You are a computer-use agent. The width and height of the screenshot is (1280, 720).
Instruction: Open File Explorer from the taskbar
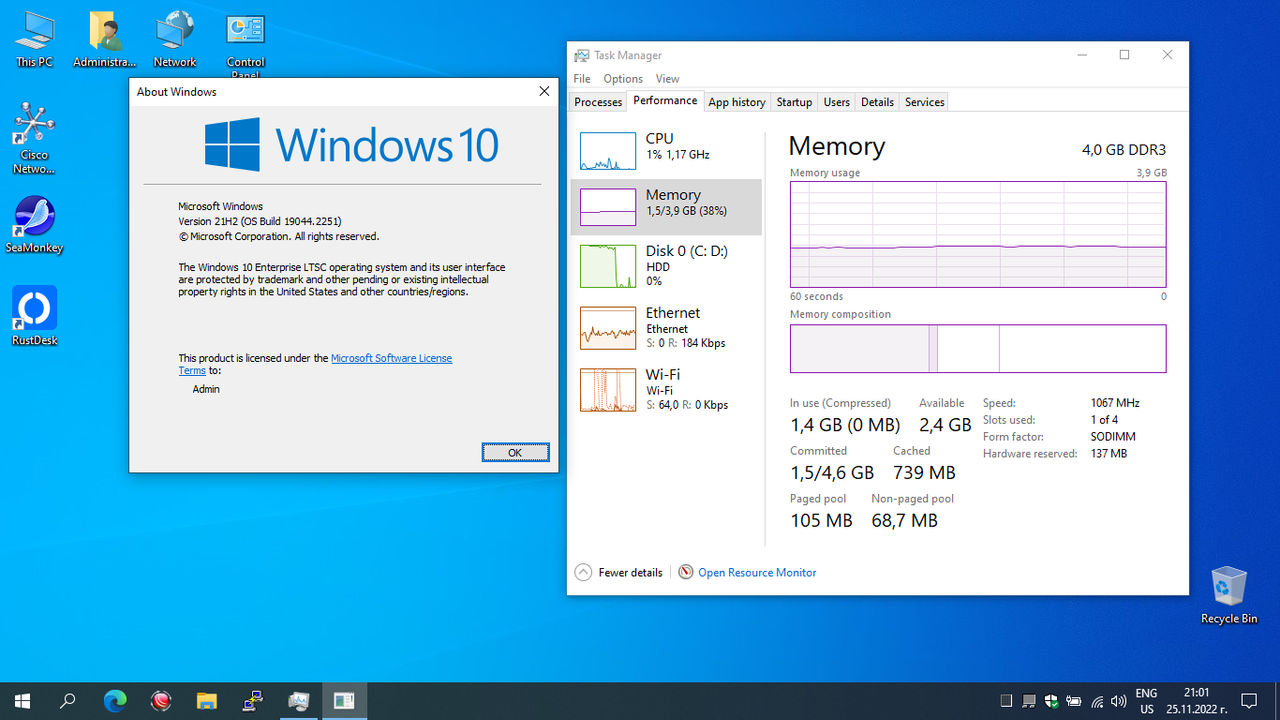pos(206,701)
